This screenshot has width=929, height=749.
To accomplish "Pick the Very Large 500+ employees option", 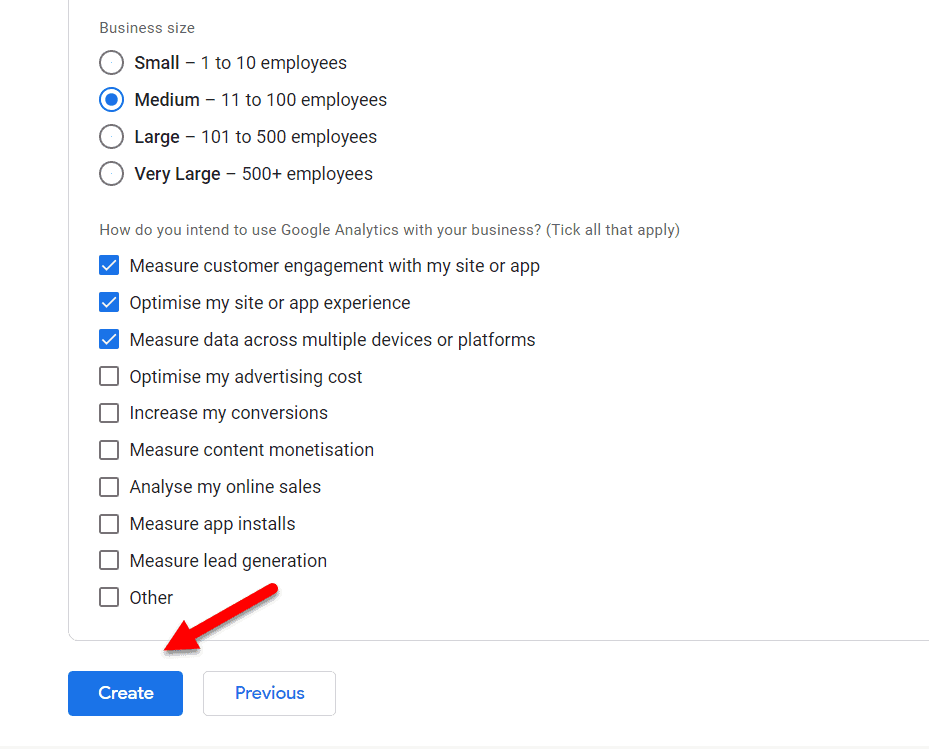I will tap(111, 174).
